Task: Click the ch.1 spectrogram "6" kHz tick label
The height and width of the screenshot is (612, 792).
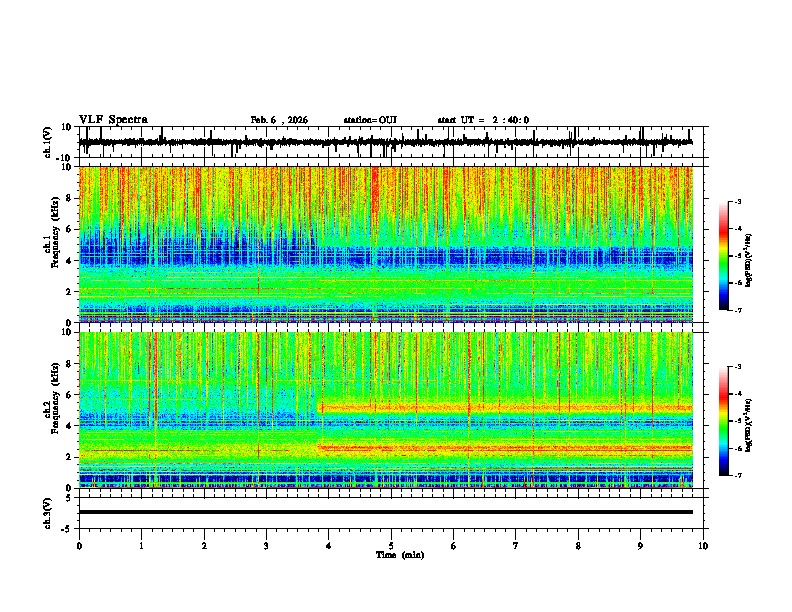Action: pos(69,229)
